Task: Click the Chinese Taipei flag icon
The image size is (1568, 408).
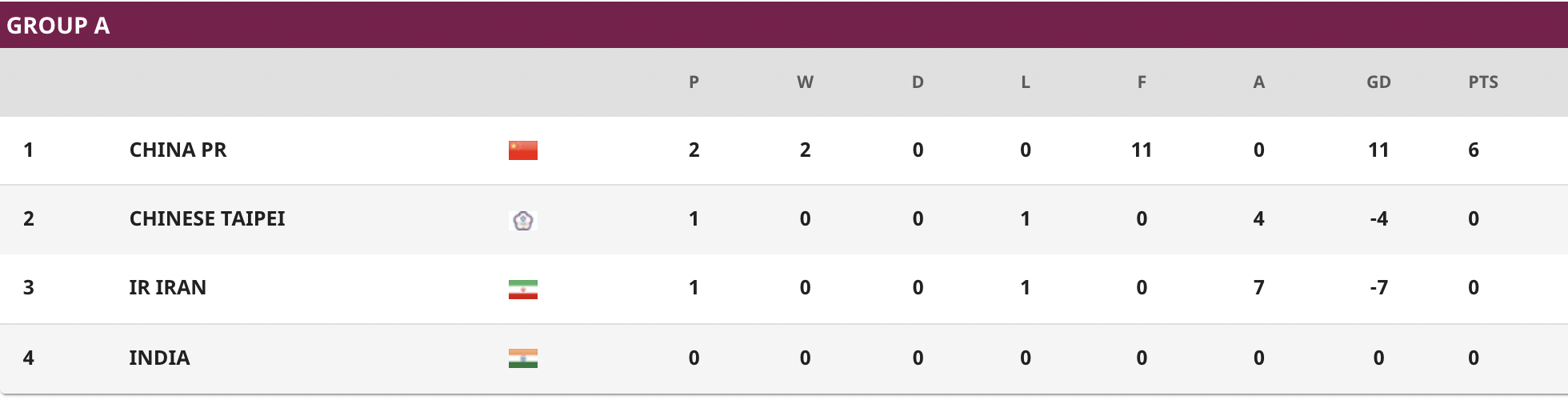Action: coord(523,220)
